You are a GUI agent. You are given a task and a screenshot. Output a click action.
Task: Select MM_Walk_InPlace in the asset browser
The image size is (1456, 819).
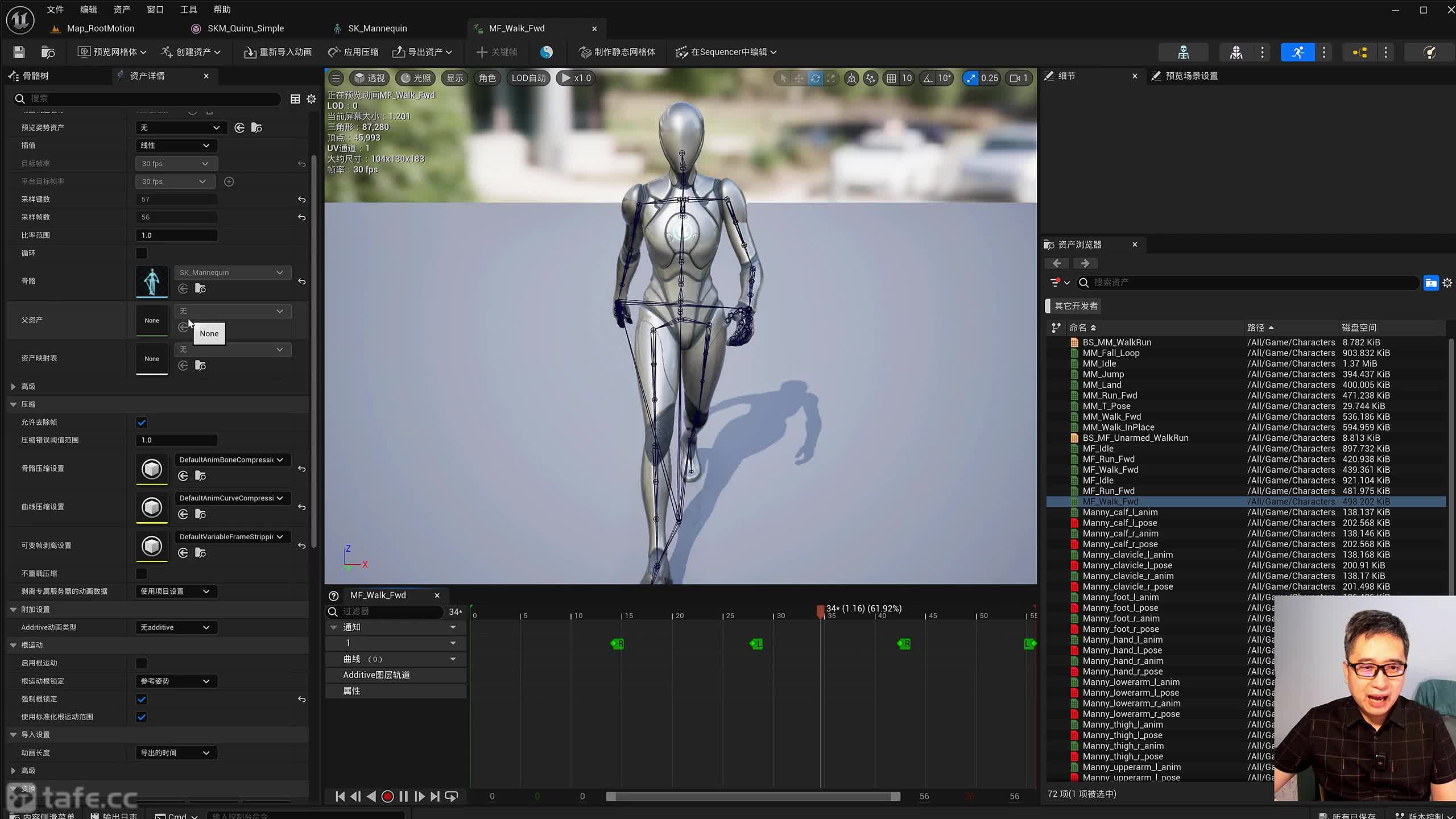pyautogui.click(x=1118, y=427)
